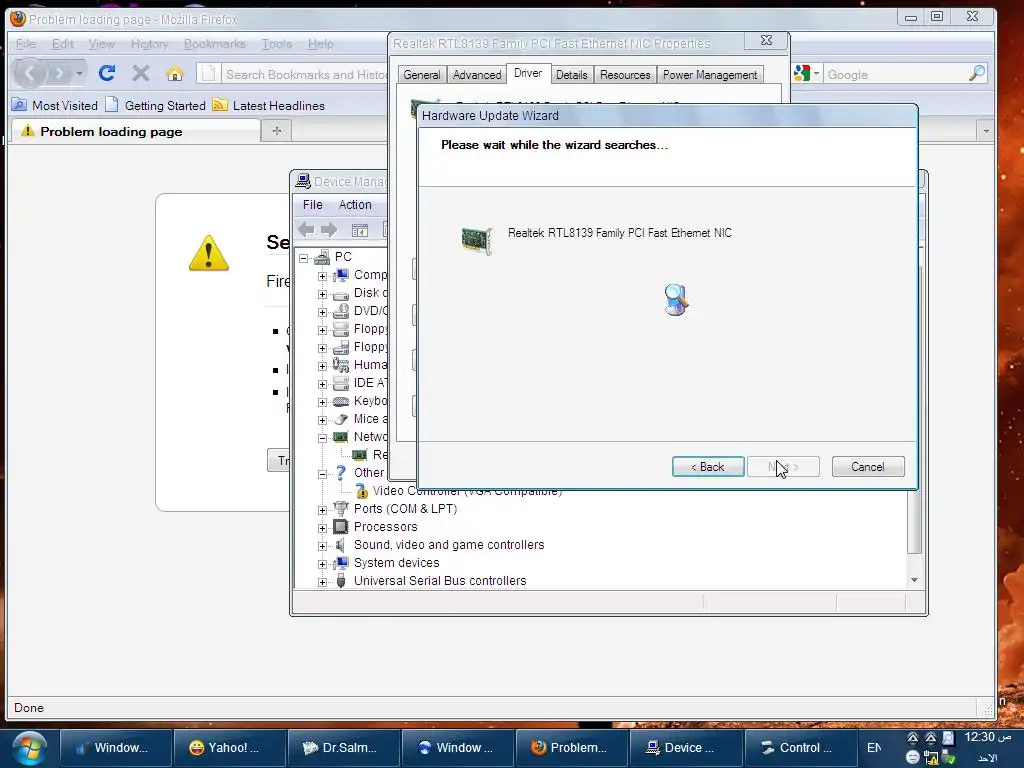
Task: Switch to Advanced tab in NIC Properties
Action: pyautogui.click(x=477, y=75)
